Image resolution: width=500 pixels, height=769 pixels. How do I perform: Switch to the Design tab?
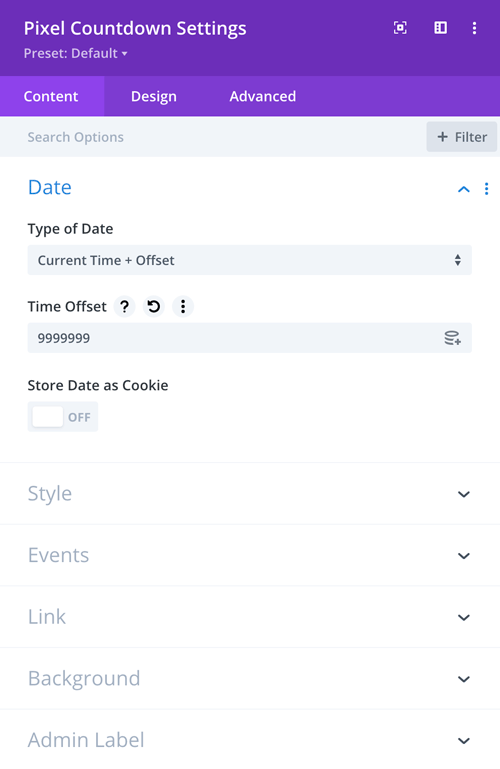[153, 96]
